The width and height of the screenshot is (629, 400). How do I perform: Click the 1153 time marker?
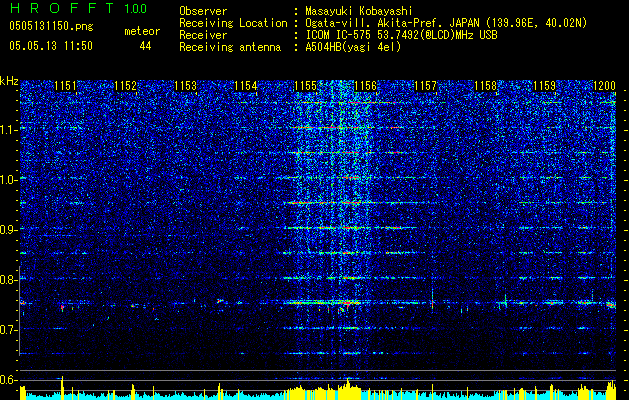[x=186, y=85]
